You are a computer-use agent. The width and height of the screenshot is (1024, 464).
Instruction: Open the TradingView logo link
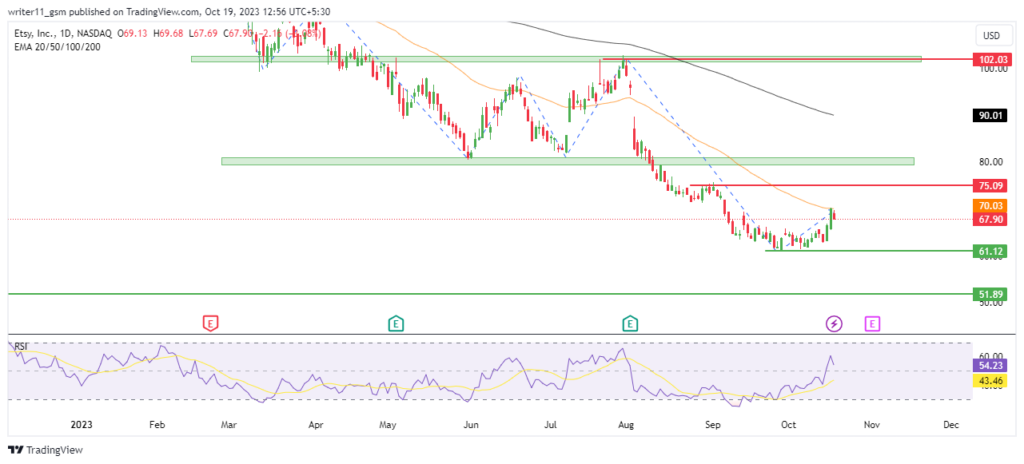point(45,450)
